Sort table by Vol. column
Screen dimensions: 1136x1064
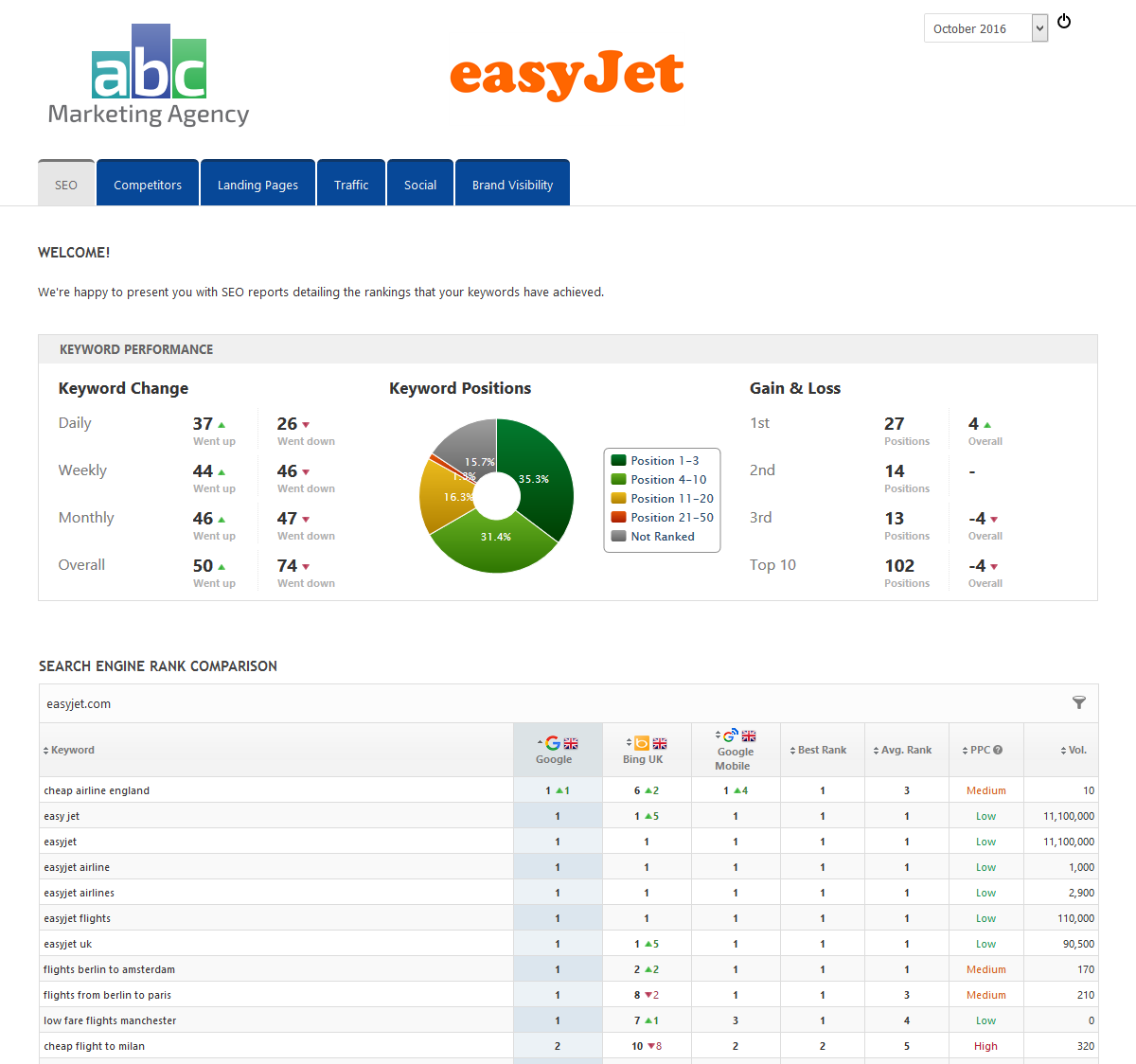(1074, 750)
